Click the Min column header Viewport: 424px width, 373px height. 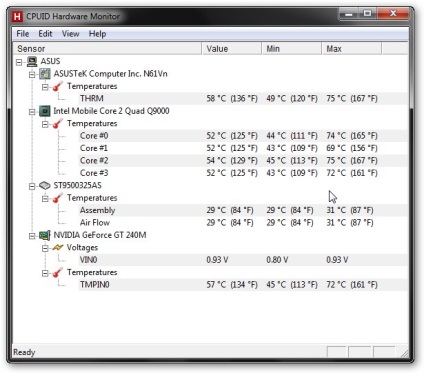tap(292, 49)
